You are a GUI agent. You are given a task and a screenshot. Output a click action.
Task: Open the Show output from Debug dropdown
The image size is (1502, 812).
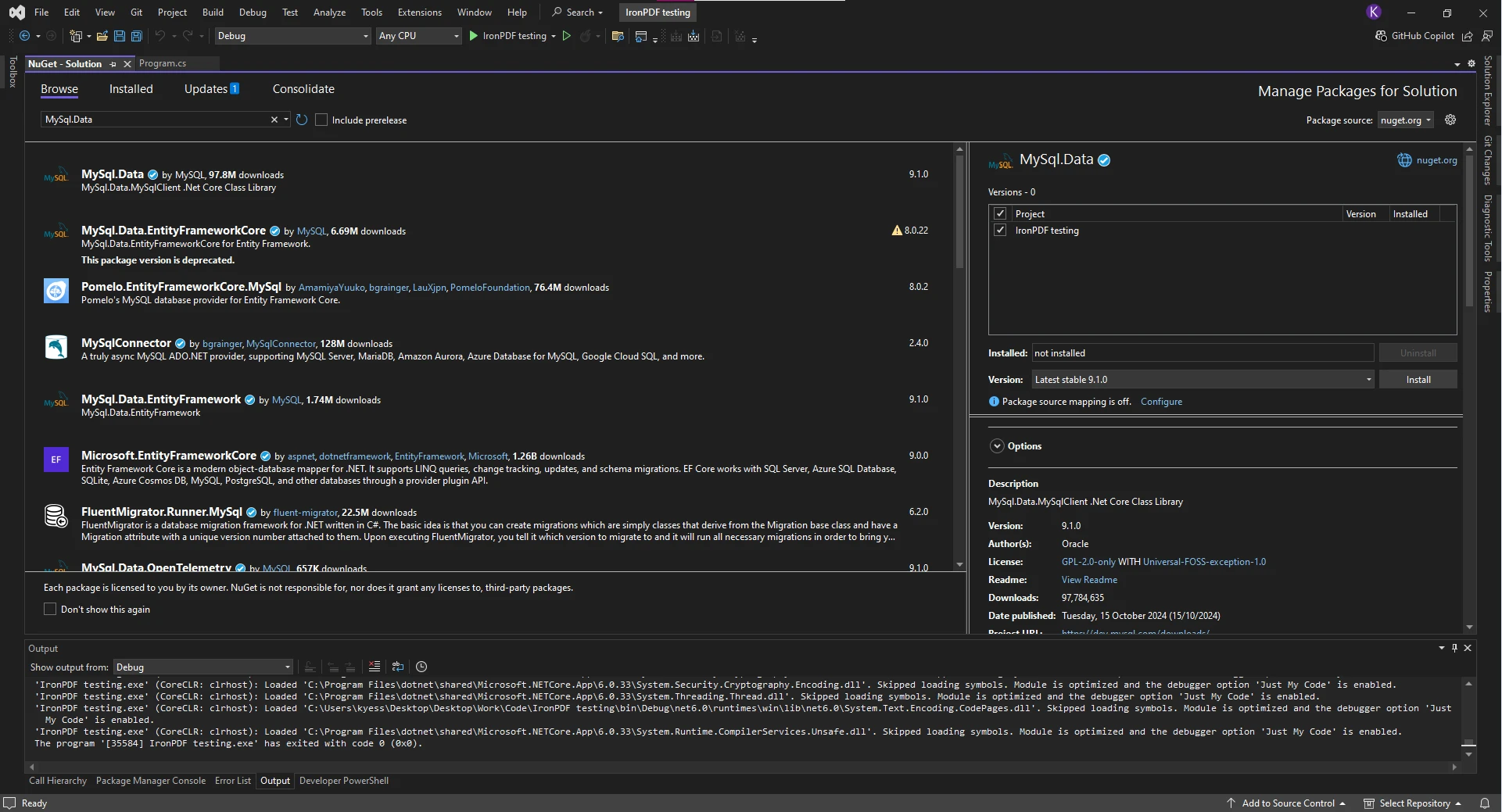click(203, 667)
